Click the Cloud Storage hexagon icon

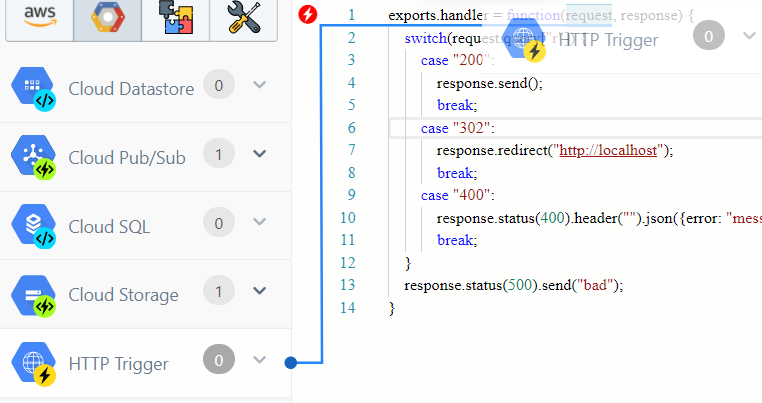tap(34, 295)
